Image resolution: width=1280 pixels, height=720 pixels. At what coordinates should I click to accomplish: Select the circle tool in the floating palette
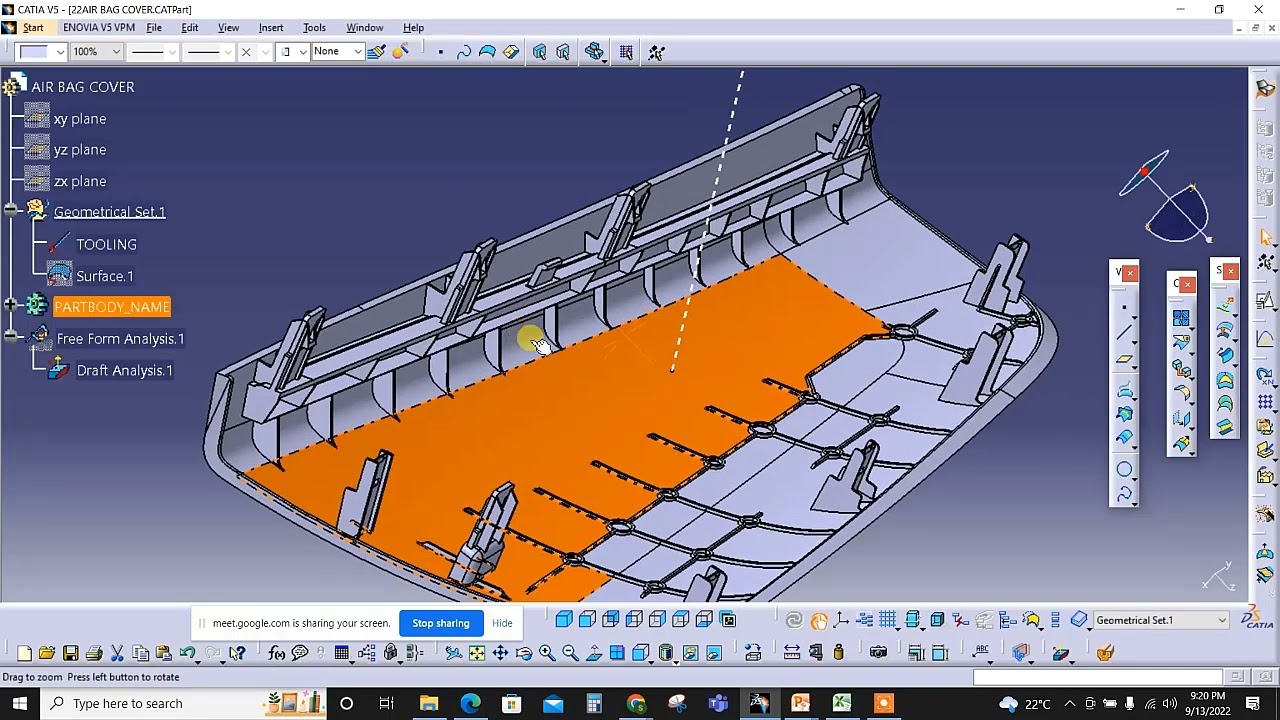click(x=1123, y=469)
